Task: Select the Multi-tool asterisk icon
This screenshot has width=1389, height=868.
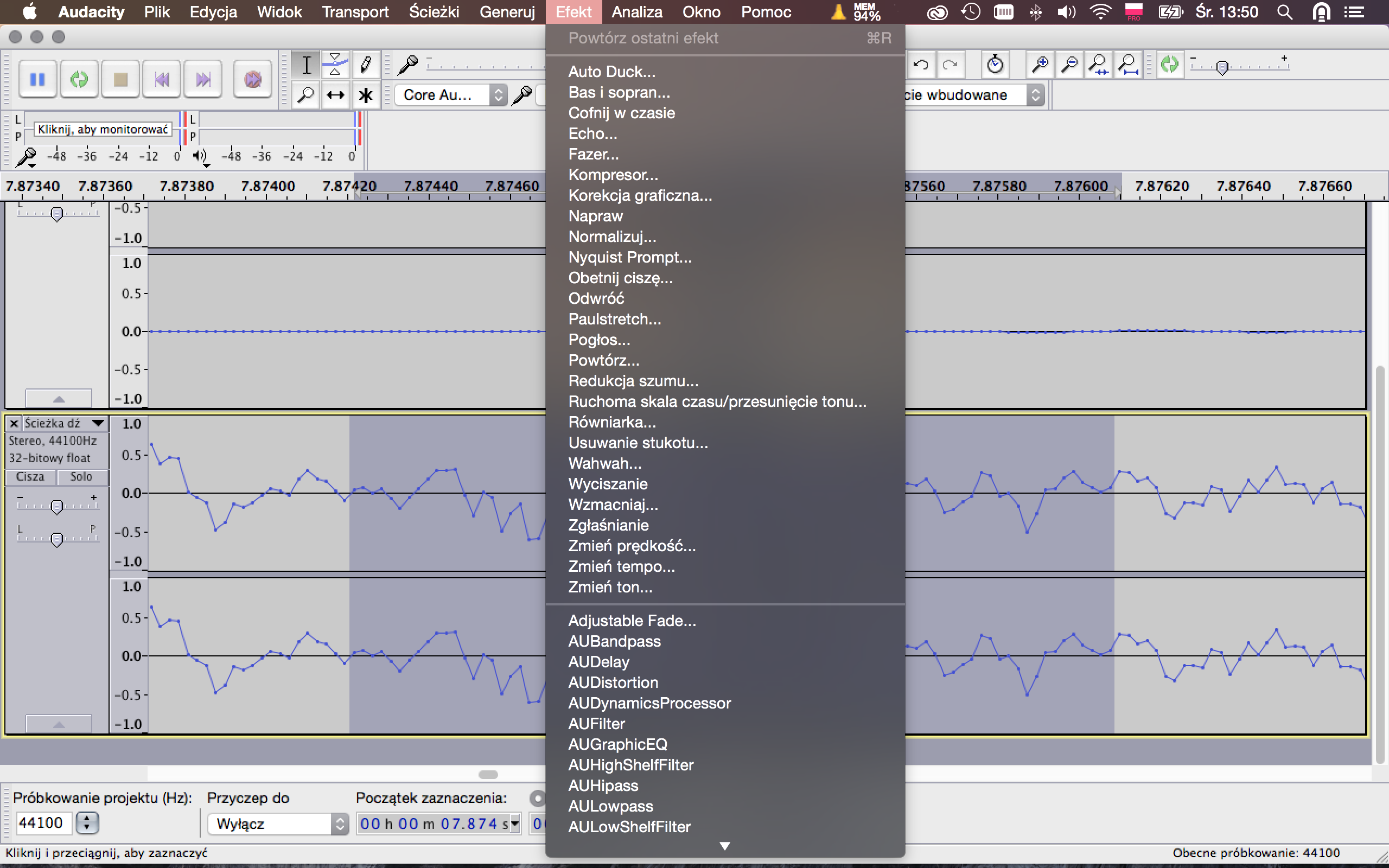Action: [366, 95]
